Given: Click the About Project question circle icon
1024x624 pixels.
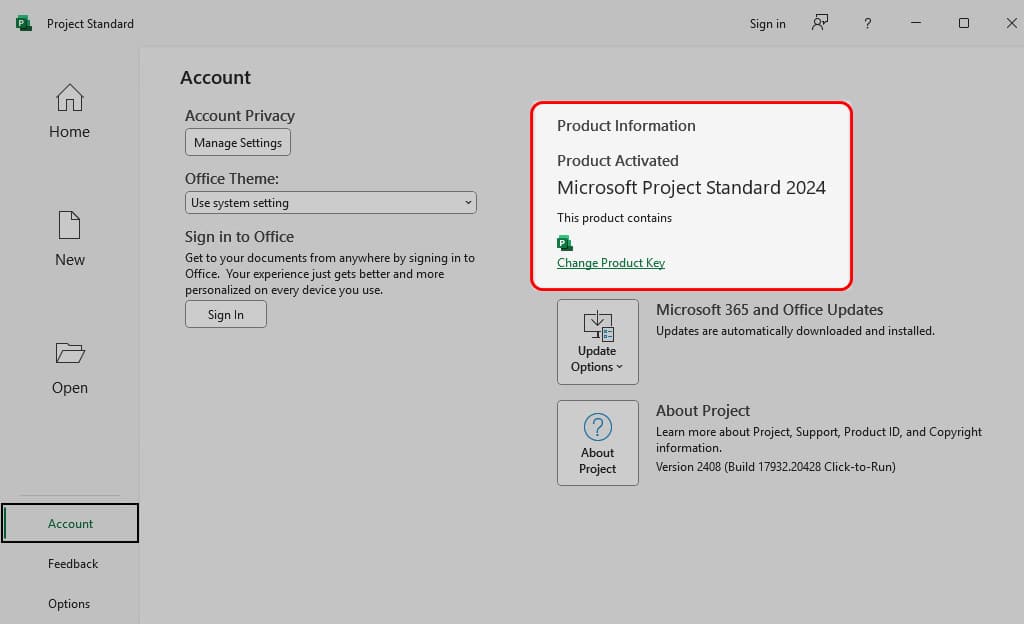Looking at the screenshot, I should (x=598, y=427).
